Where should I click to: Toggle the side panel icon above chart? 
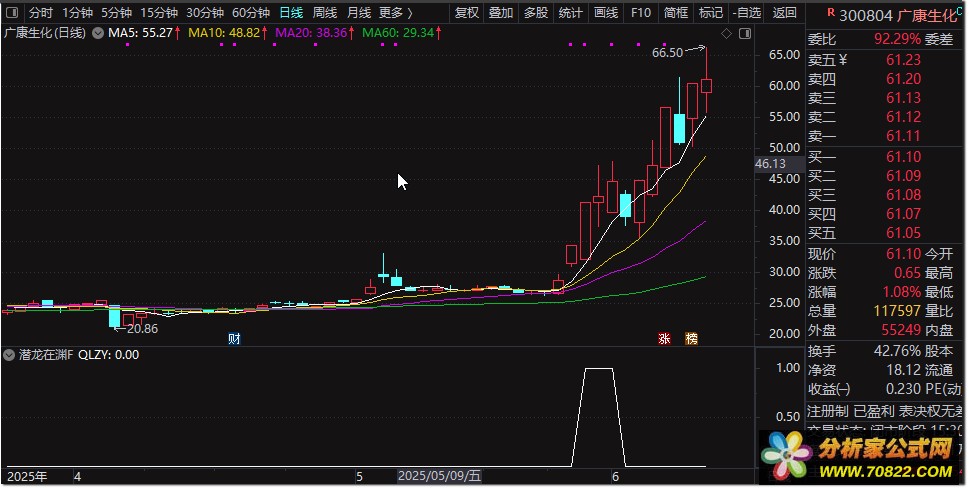(x=745, y=33)
